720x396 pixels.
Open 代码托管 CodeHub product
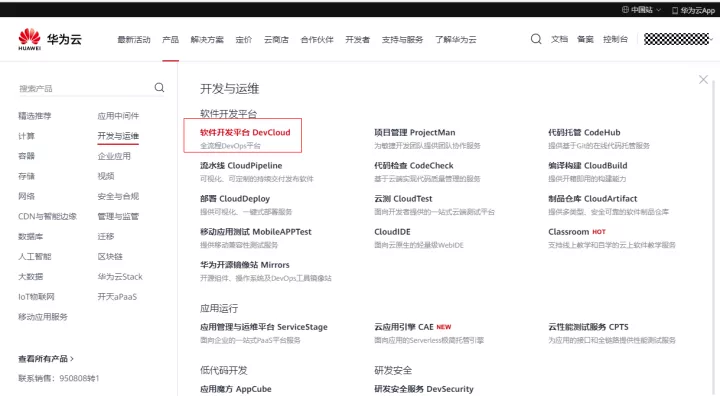pos(584,132)
